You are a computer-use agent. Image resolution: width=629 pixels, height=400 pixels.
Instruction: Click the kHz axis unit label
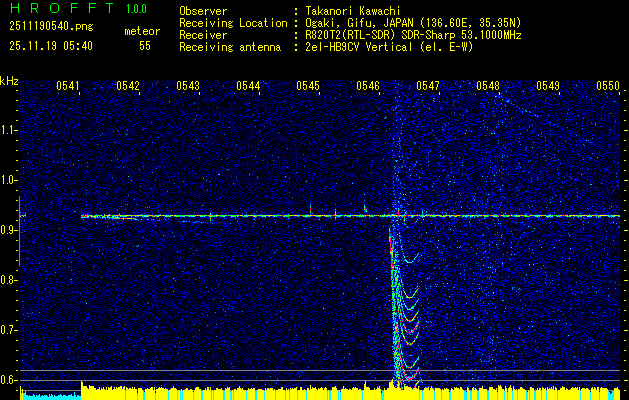[10, 81]
